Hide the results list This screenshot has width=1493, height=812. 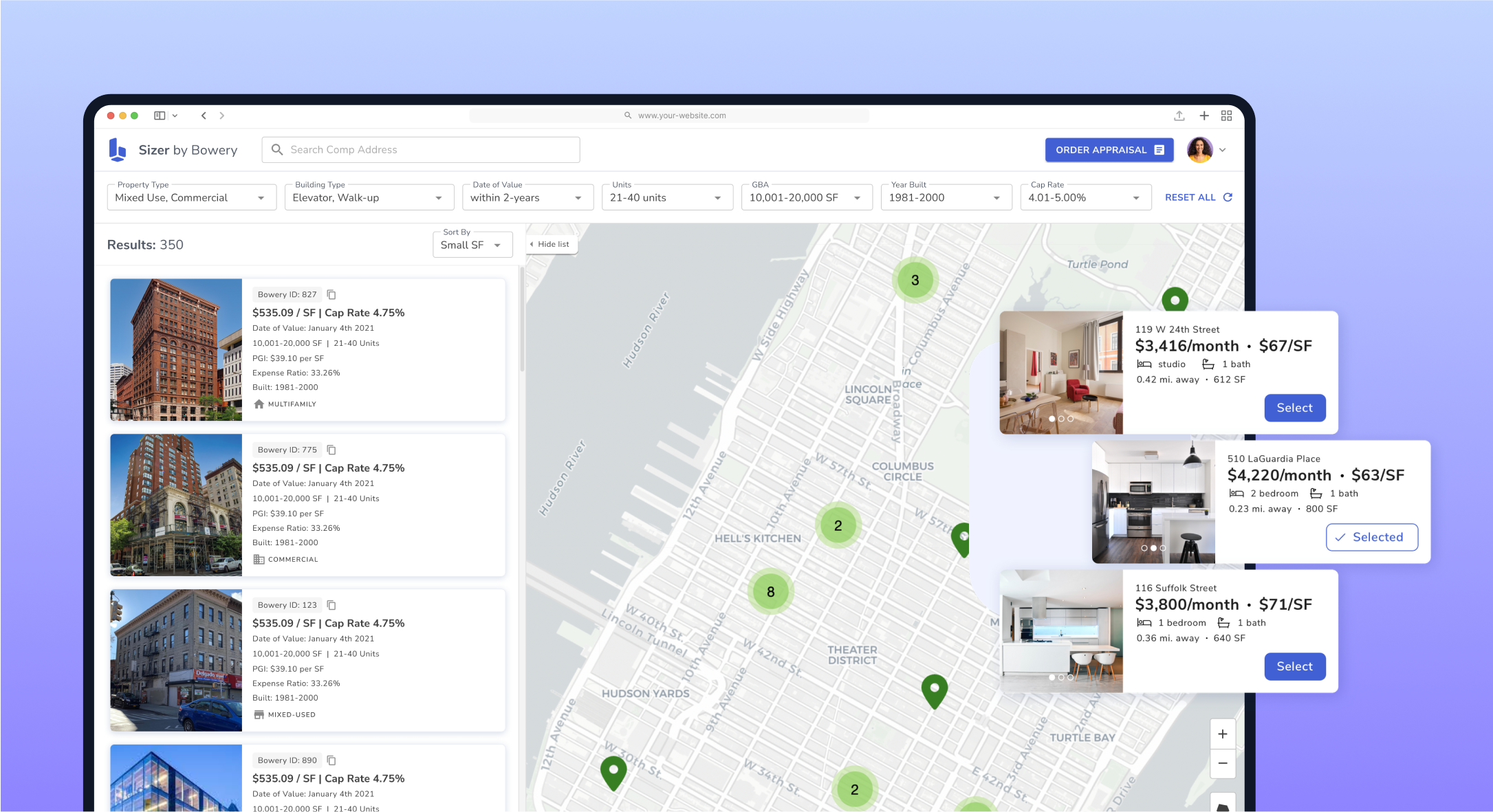click(552, 244)
